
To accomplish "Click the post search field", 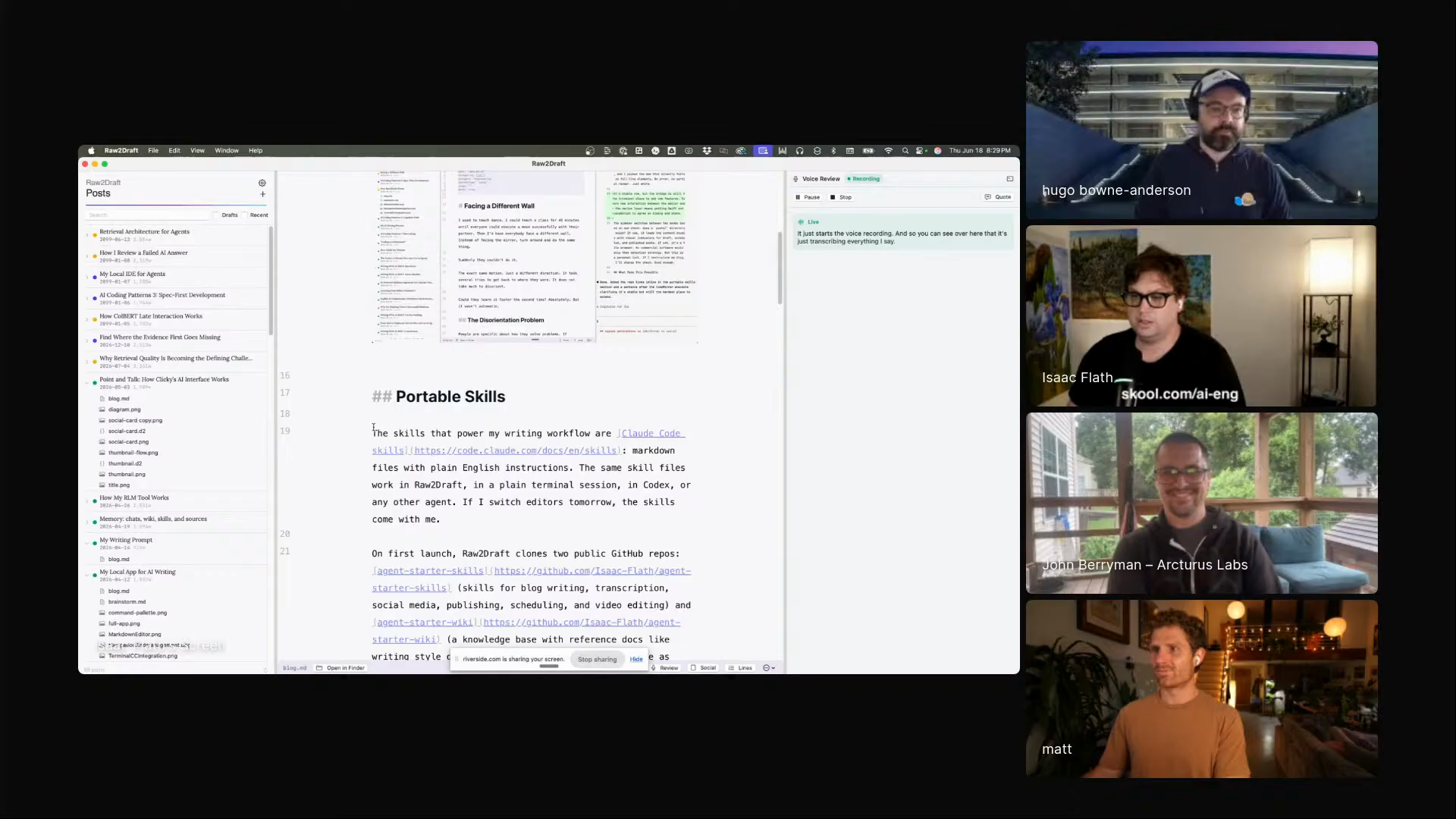I will point(146,215).
